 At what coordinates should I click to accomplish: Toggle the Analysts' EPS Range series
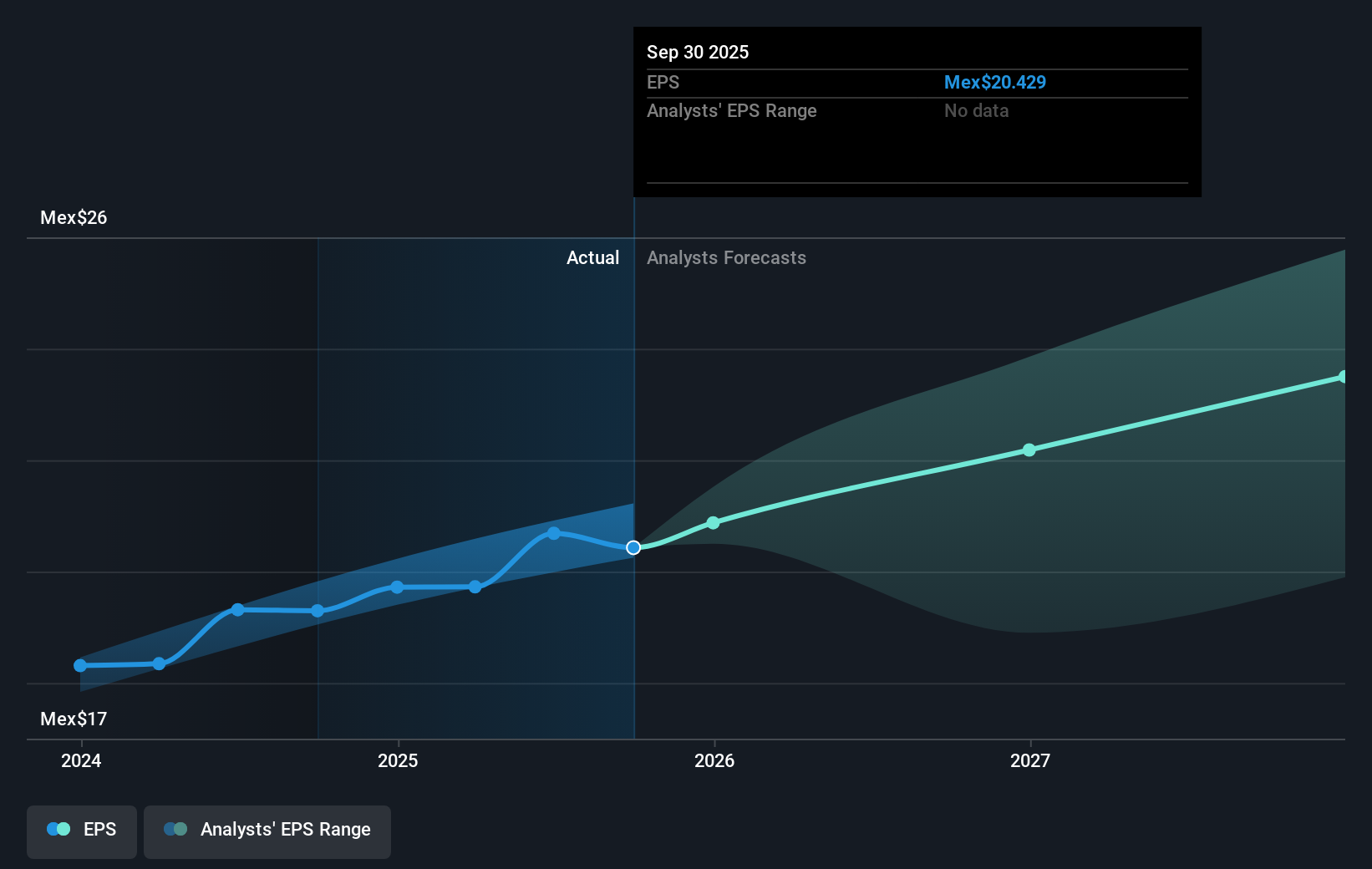tap(267, 831)
